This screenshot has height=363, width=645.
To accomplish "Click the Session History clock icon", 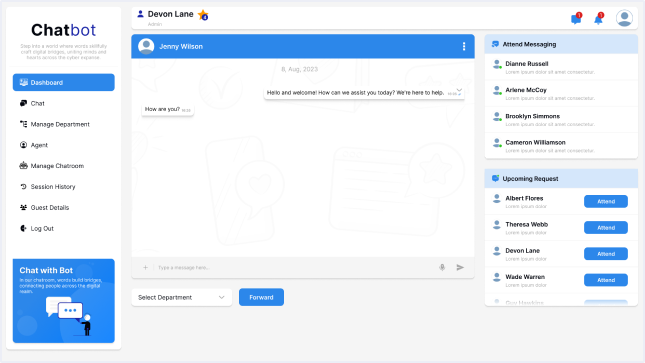I will 23,186.
